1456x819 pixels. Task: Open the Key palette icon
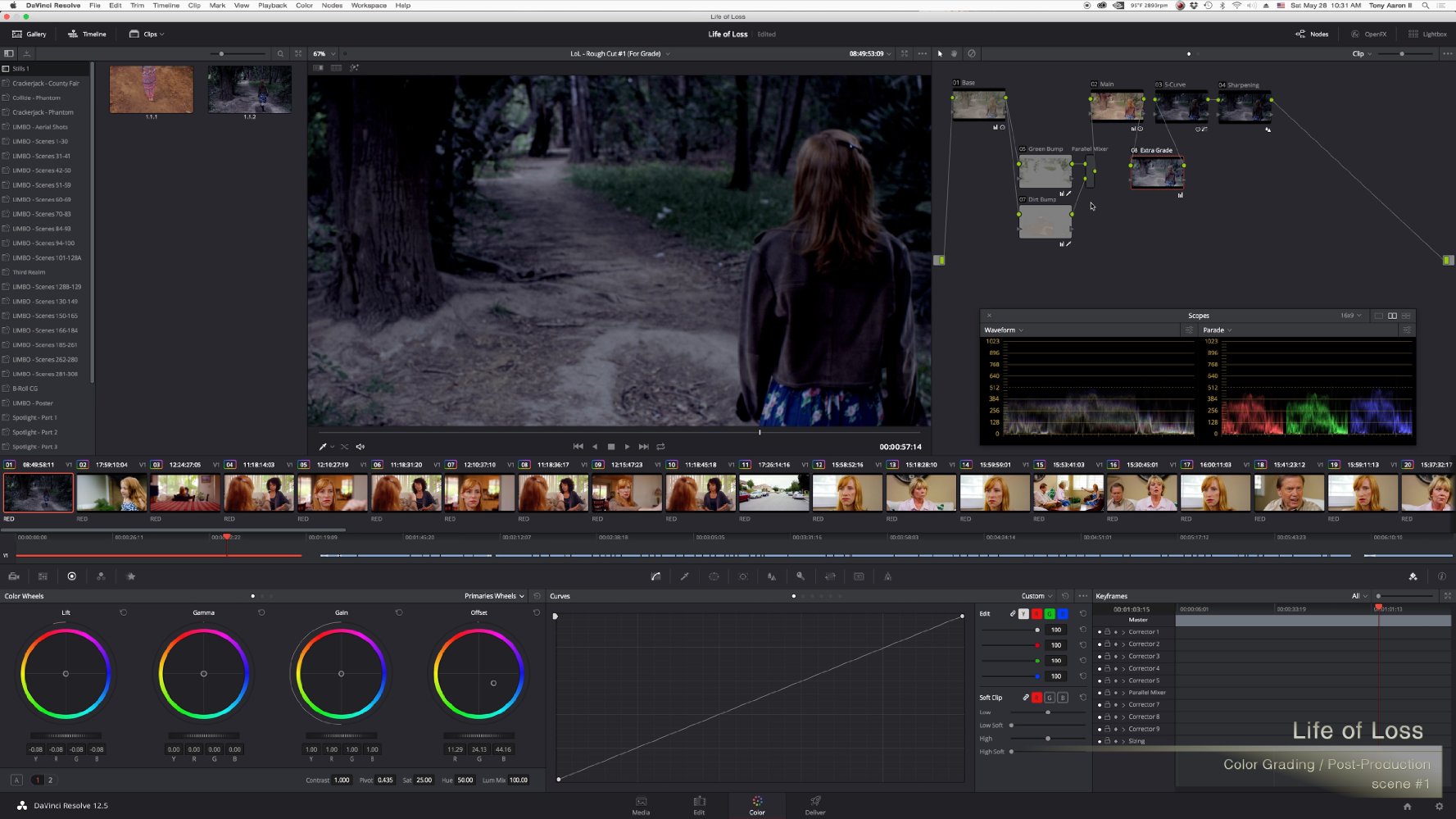pyautogui.click(x=801, y=576)
